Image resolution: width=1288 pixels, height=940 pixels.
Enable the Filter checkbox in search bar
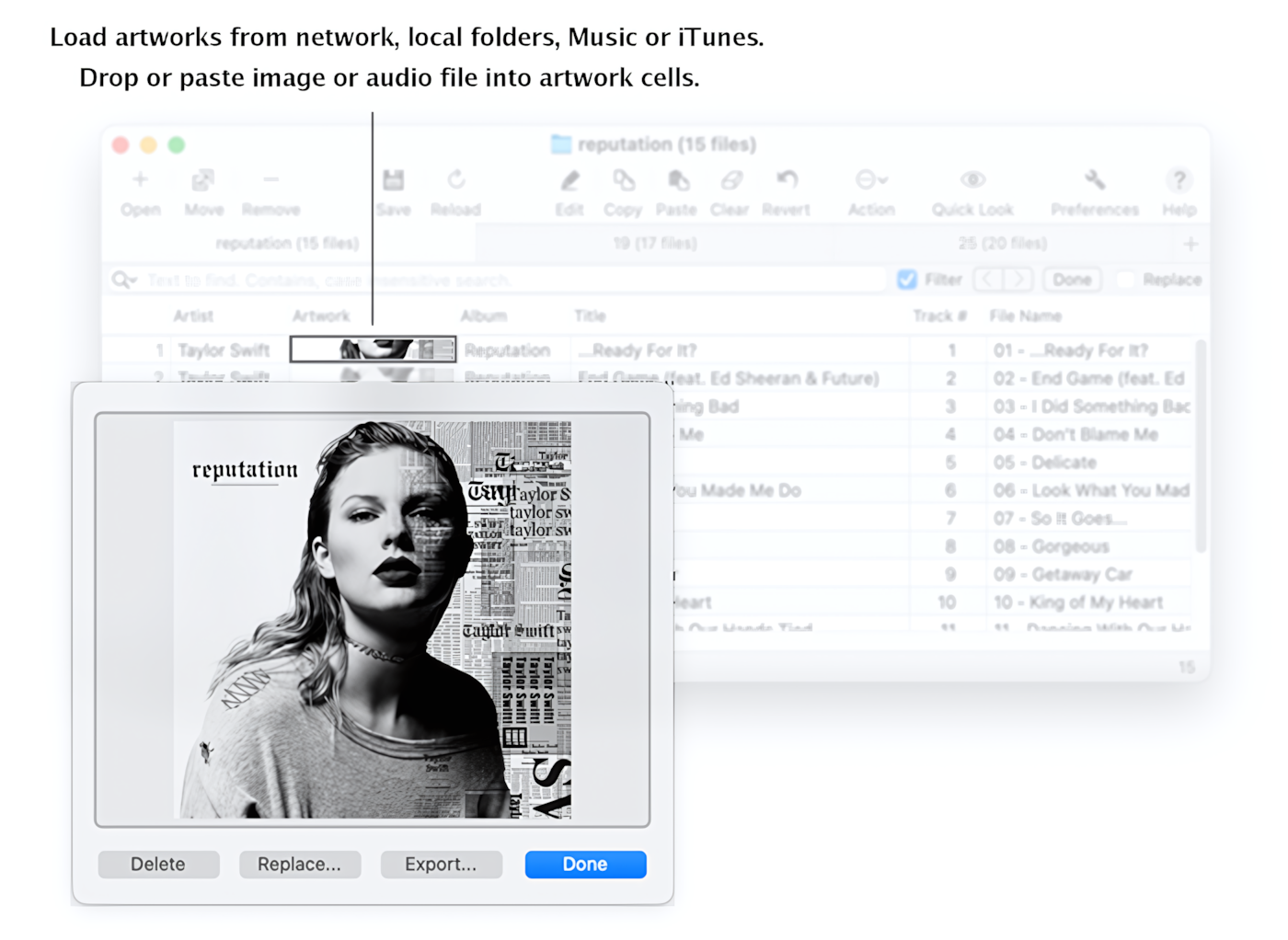[907, 279]
